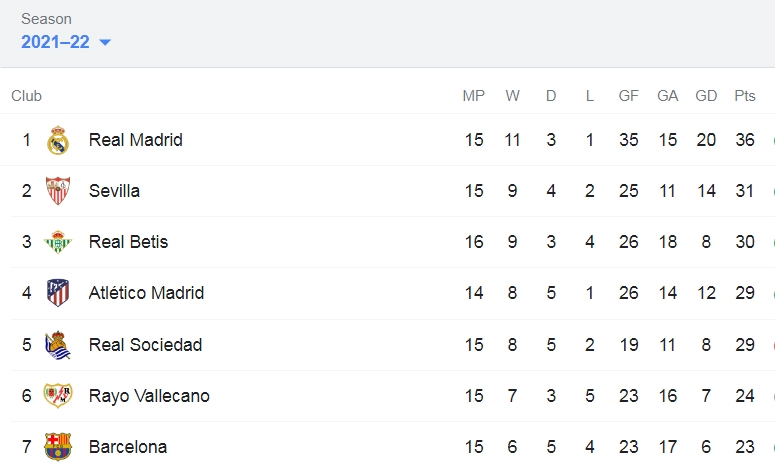Select the Barcelona club name

128,447
